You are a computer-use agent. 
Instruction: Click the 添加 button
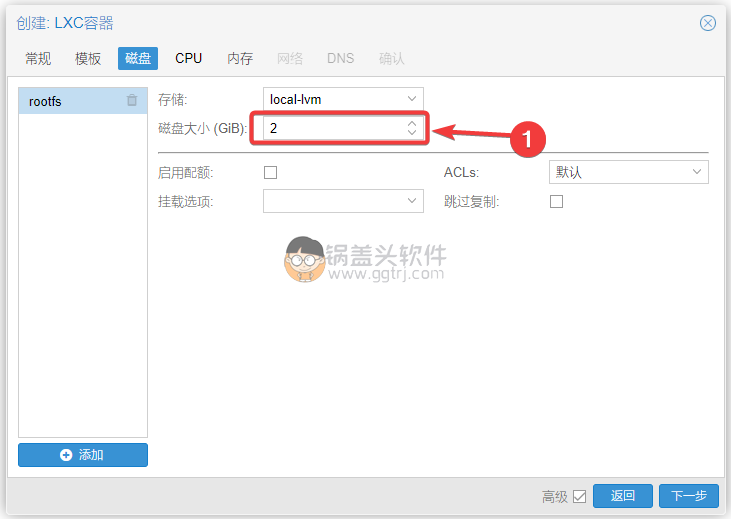pos(83,455)
